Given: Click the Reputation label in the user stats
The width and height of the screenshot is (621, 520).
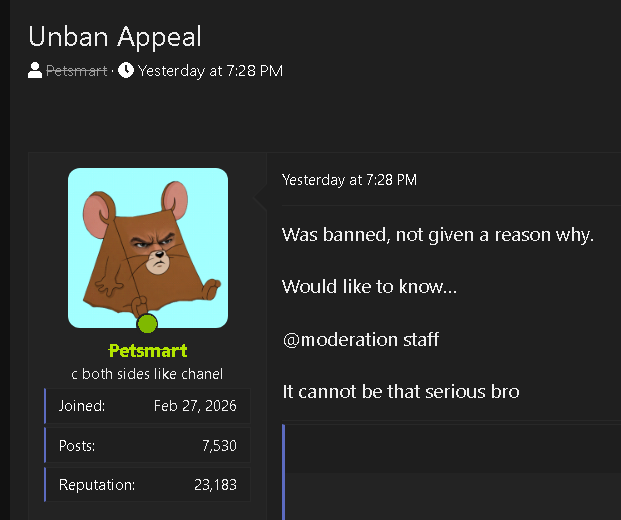Looking at the screenshot, I should click(x=97, y=485).
